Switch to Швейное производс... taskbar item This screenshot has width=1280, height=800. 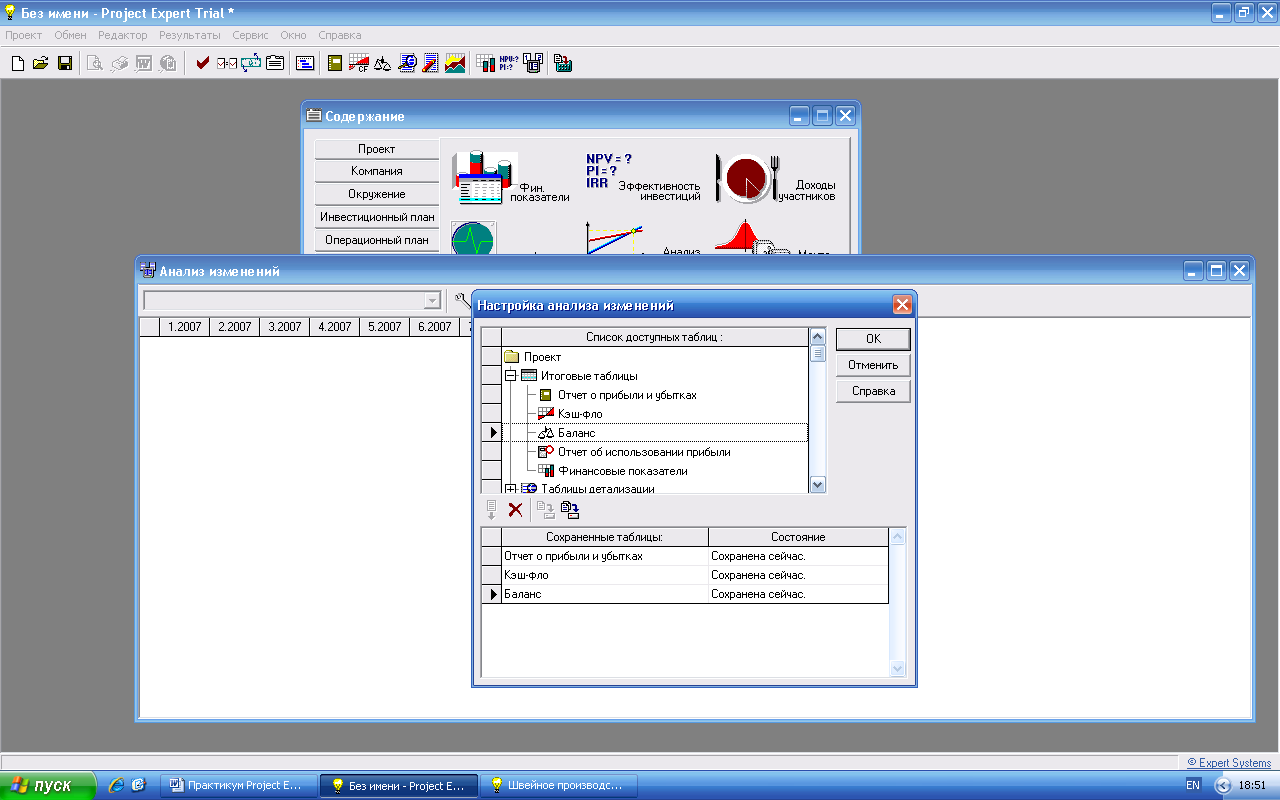[557, 786]
